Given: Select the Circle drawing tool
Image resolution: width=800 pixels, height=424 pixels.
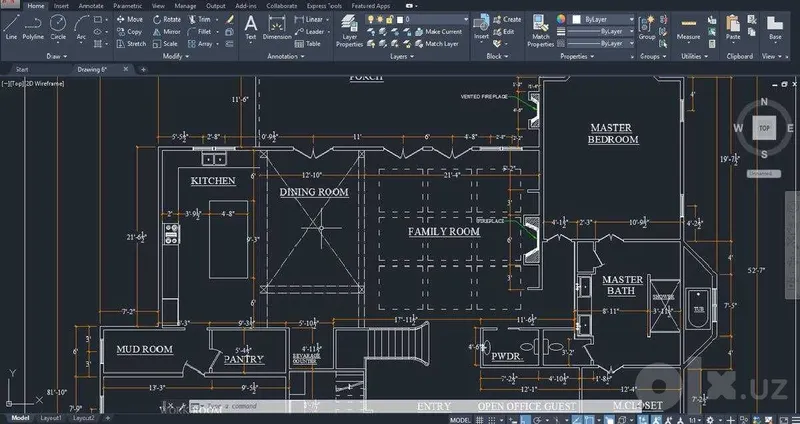Looking at the screenshot, I should tap(58, 28).
